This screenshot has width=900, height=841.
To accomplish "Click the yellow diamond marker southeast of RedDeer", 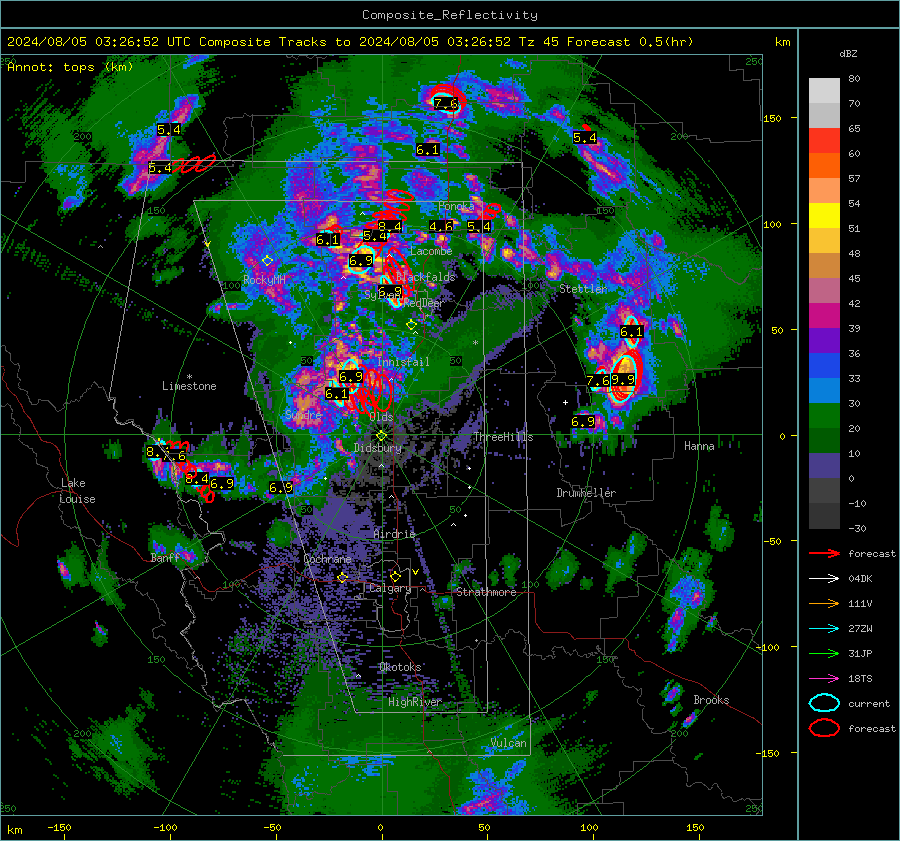I will click(x=412, y=325).
